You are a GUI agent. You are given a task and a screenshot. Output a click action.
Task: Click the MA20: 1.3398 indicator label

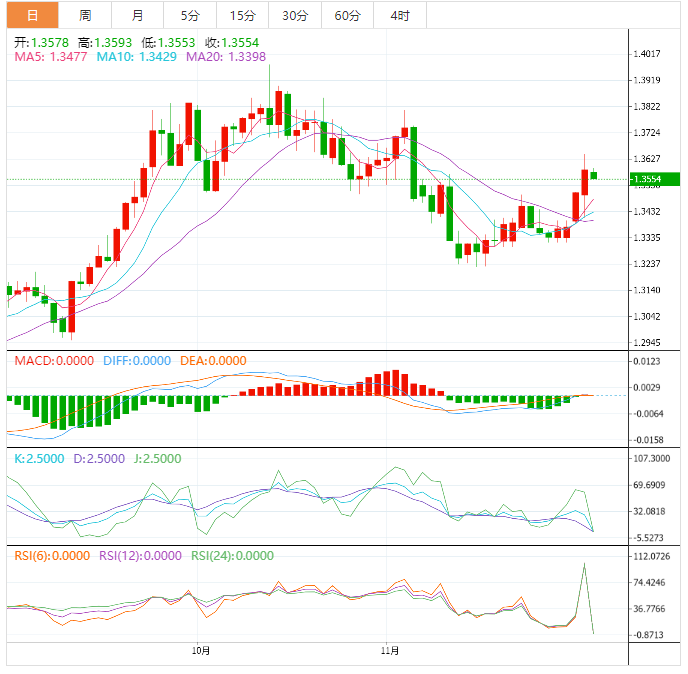pyautogui.click(x=226, y=57)
